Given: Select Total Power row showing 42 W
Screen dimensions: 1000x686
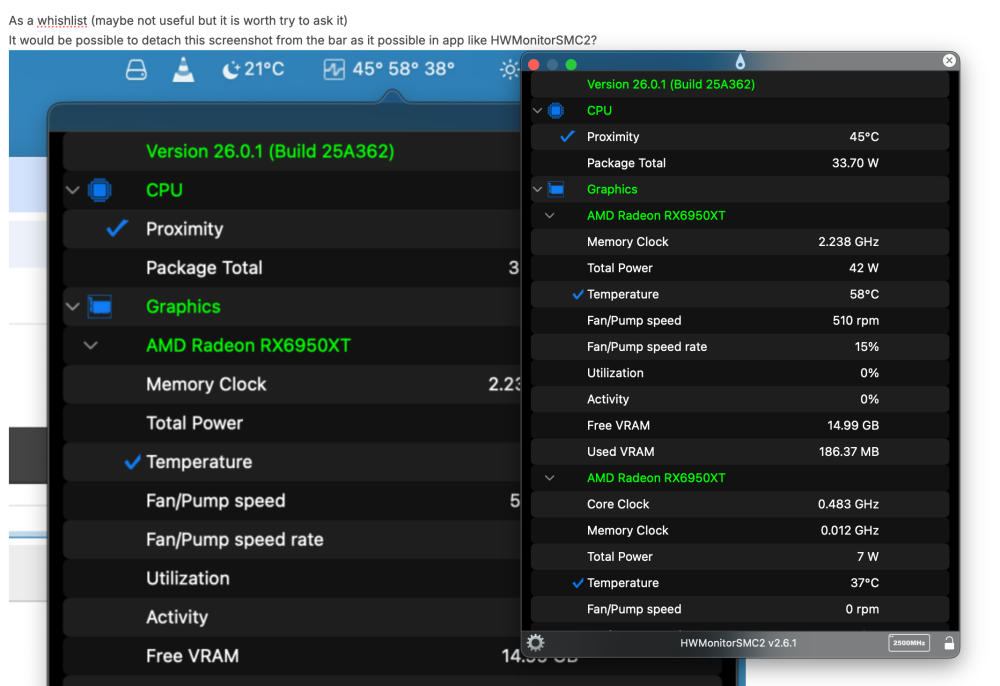Looking at the screenshot, I should pyautogui.click(x=740, y=268).
